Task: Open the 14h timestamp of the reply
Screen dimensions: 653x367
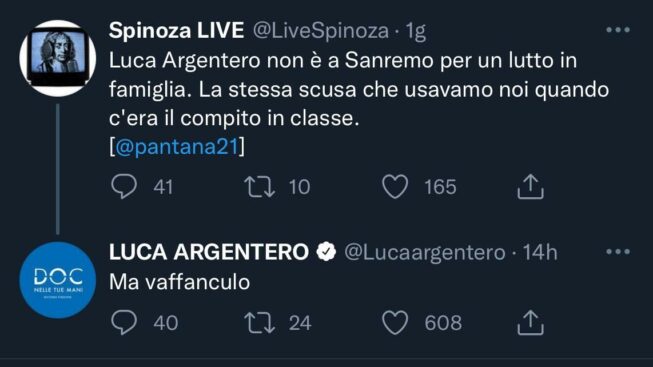Action: 539,252
